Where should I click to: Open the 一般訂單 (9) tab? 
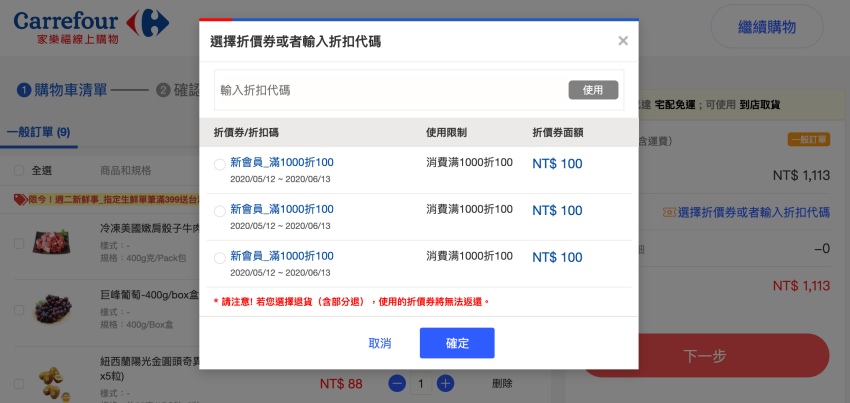point(37,132)
